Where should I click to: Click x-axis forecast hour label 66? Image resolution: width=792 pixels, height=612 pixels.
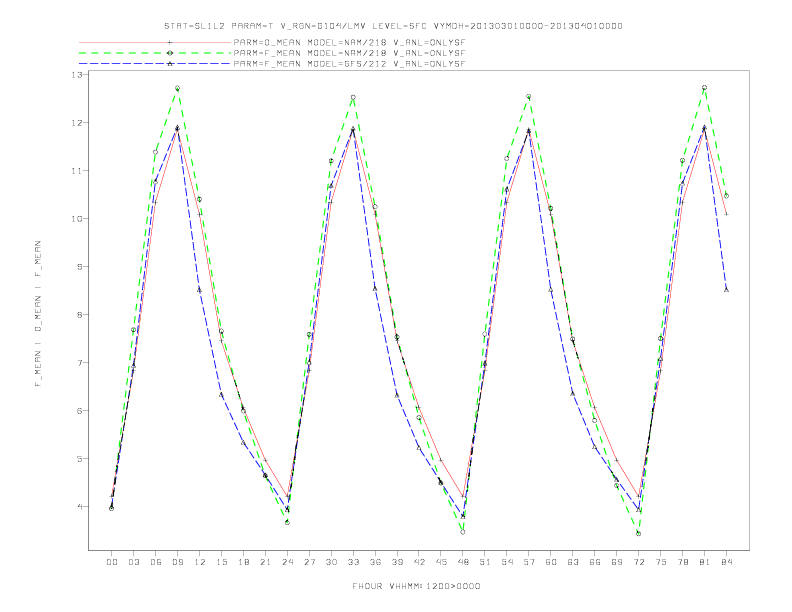point(595,562)
